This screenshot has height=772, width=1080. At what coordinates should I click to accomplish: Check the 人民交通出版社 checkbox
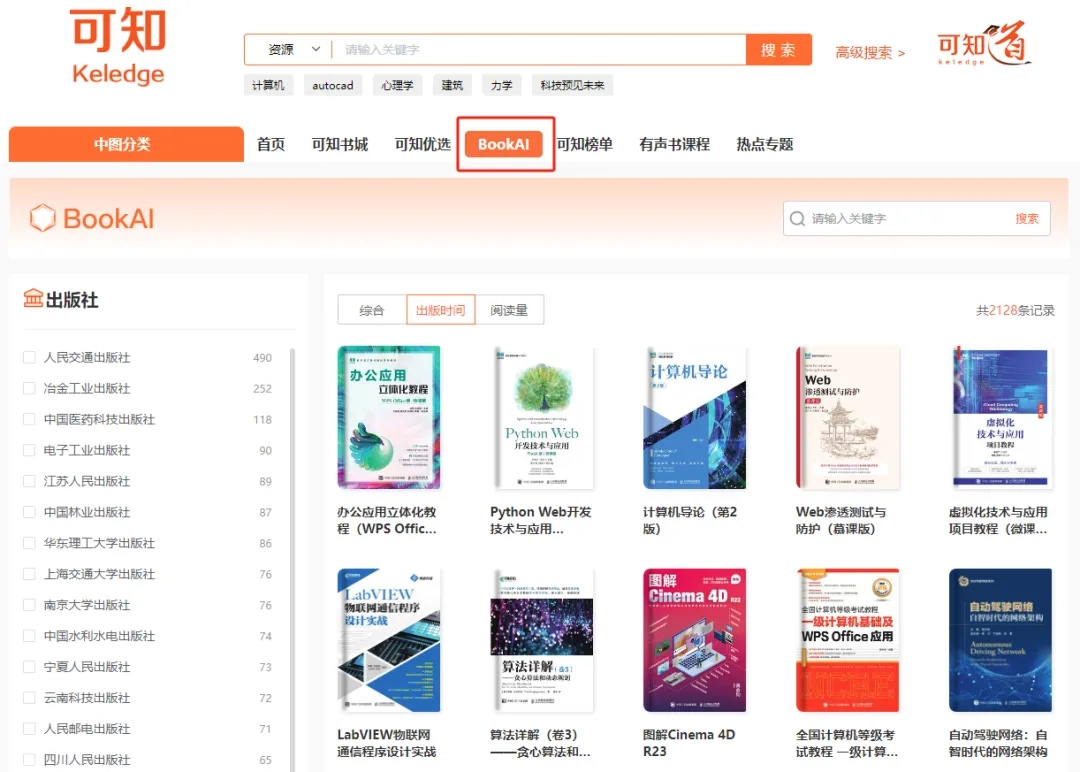[x=29, y=358]
